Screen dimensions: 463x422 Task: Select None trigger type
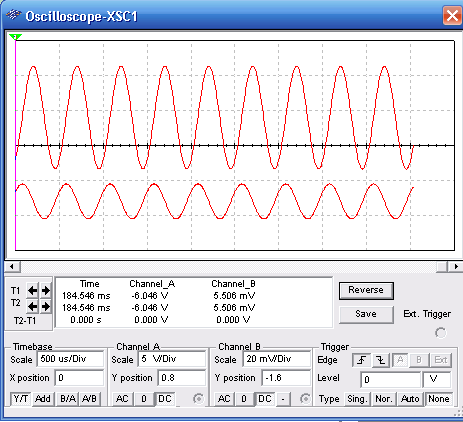coord(439,399)
